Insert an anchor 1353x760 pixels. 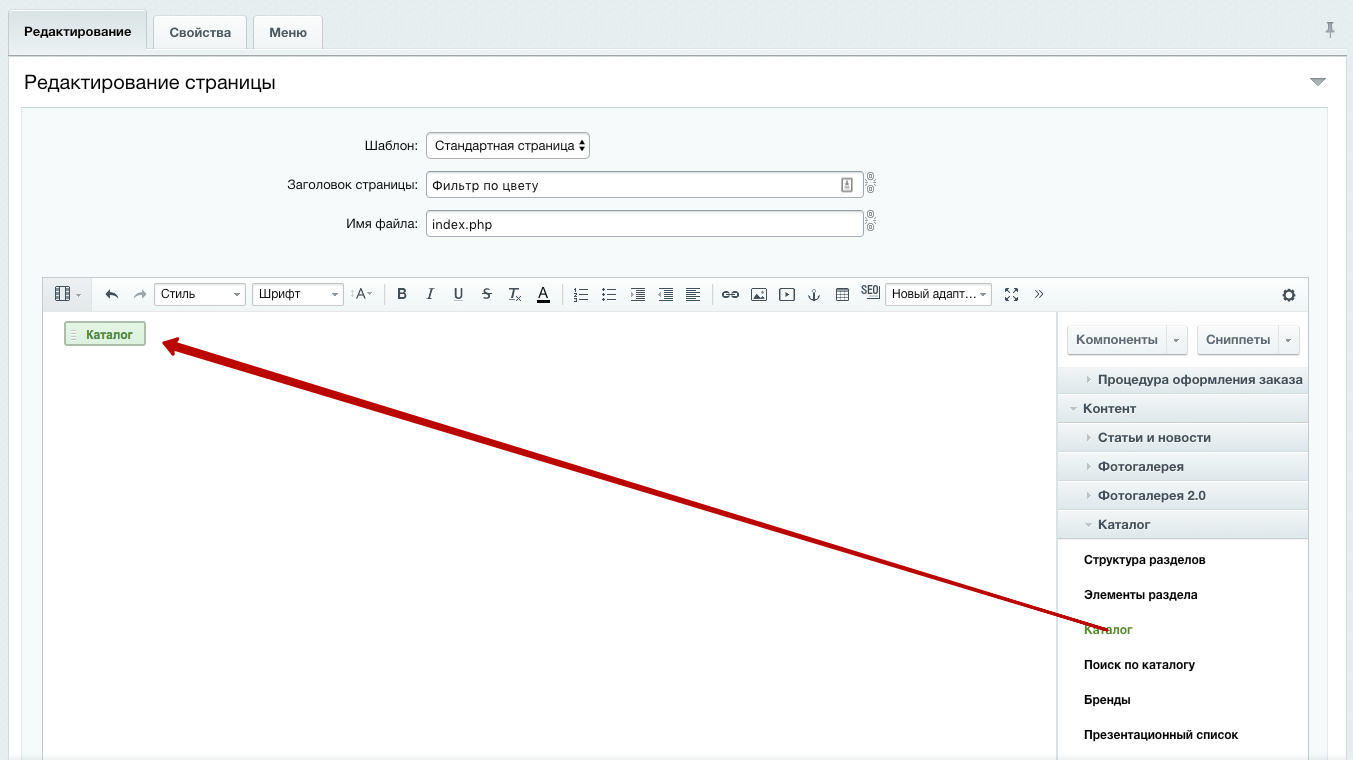814,294
